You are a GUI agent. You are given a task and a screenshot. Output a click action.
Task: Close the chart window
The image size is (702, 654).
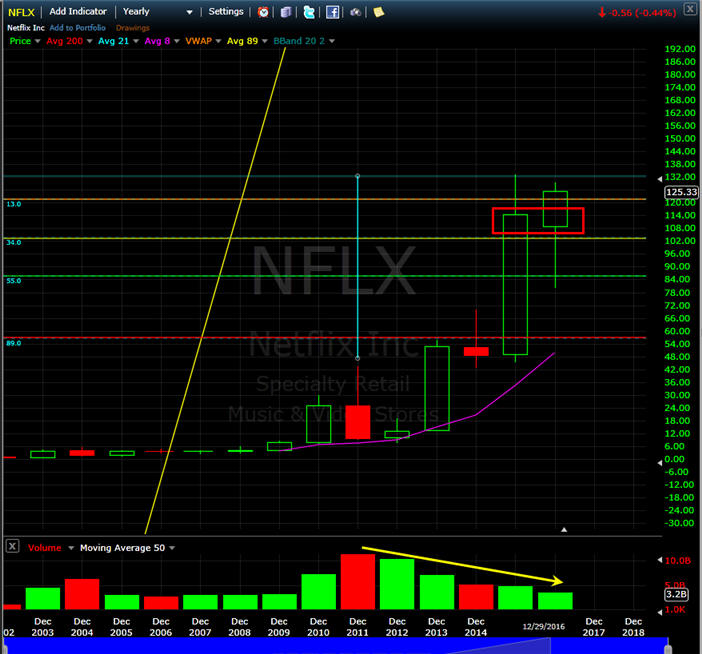point(690,7)
